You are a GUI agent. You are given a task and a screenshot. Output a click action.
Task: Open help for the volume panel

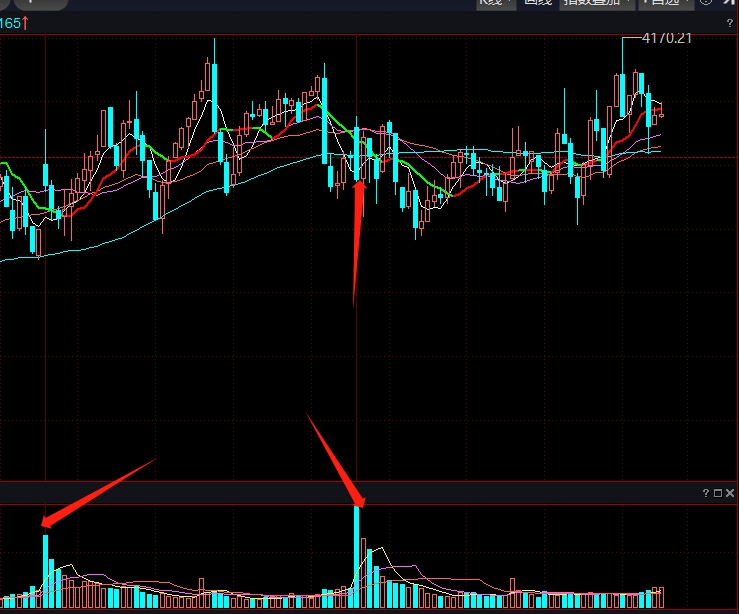tap(705, 493)
